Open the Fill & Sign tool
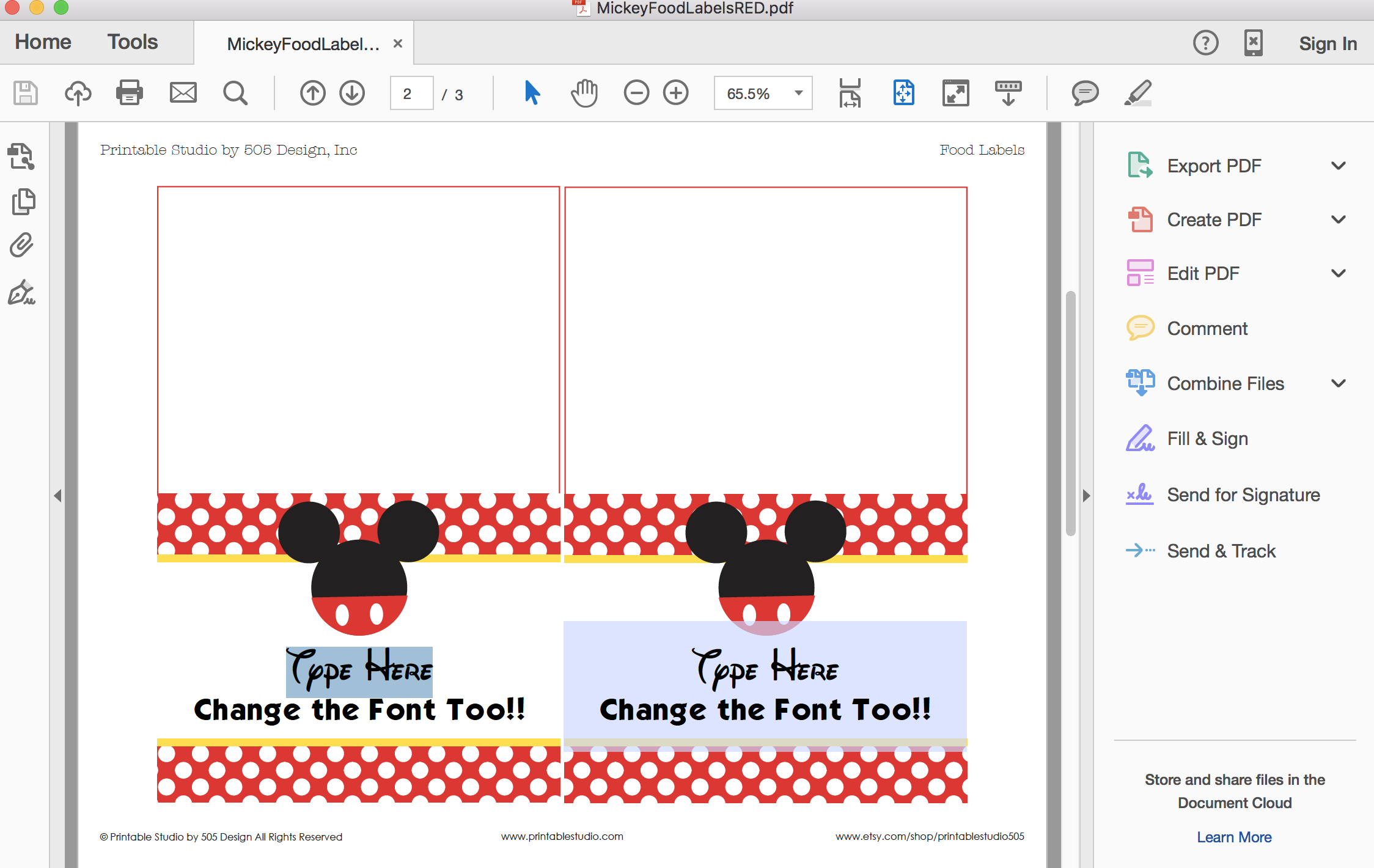 (1207, 438)
